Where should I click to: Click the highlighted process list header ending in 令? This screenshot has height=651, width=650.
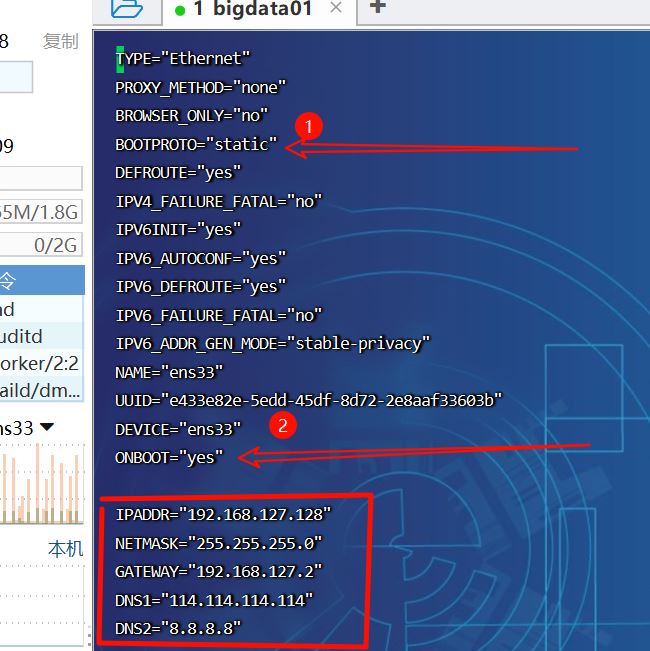pyautogui.click(x=42, y=280)
